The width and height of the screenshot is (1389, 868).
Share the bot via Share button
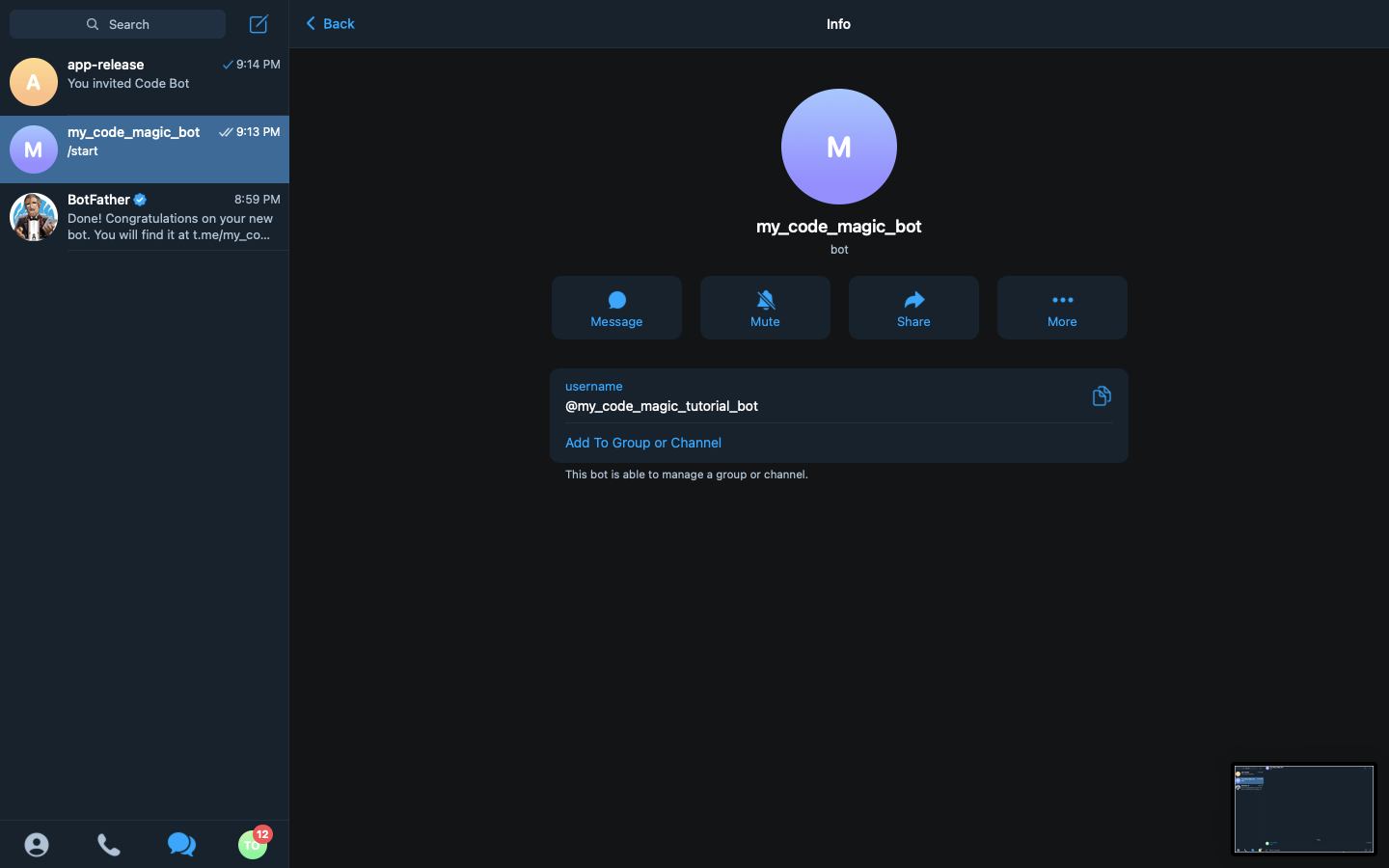(x=913, y=308)
